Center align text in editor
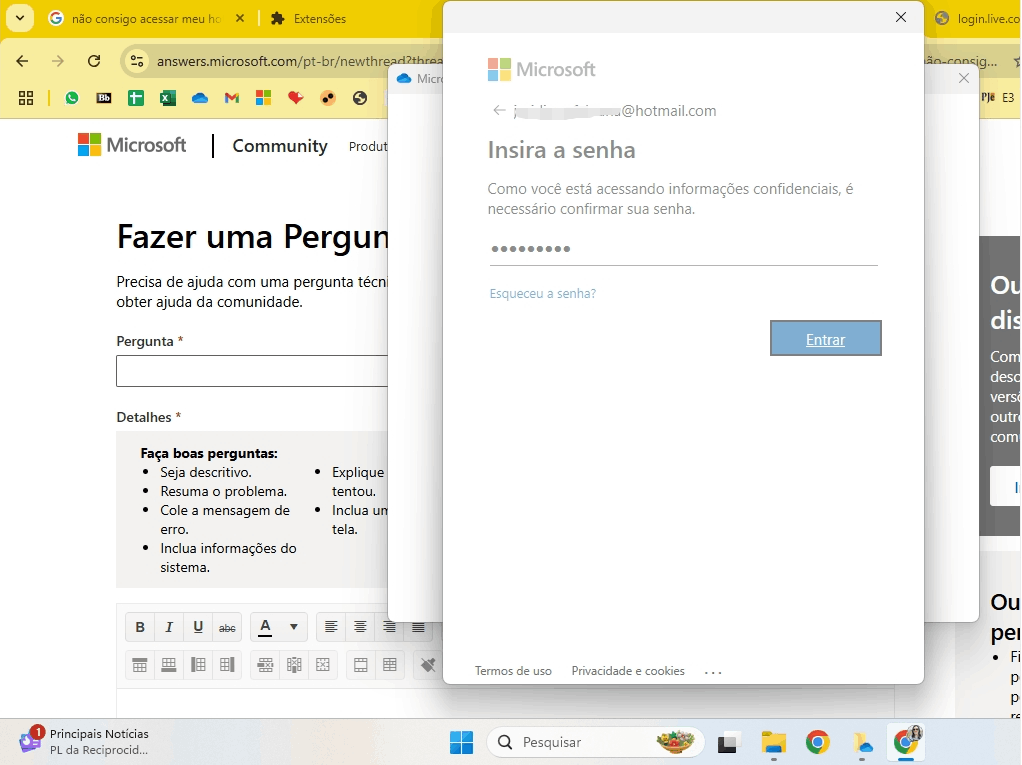The image size is (1022, 765). (360, 627)
